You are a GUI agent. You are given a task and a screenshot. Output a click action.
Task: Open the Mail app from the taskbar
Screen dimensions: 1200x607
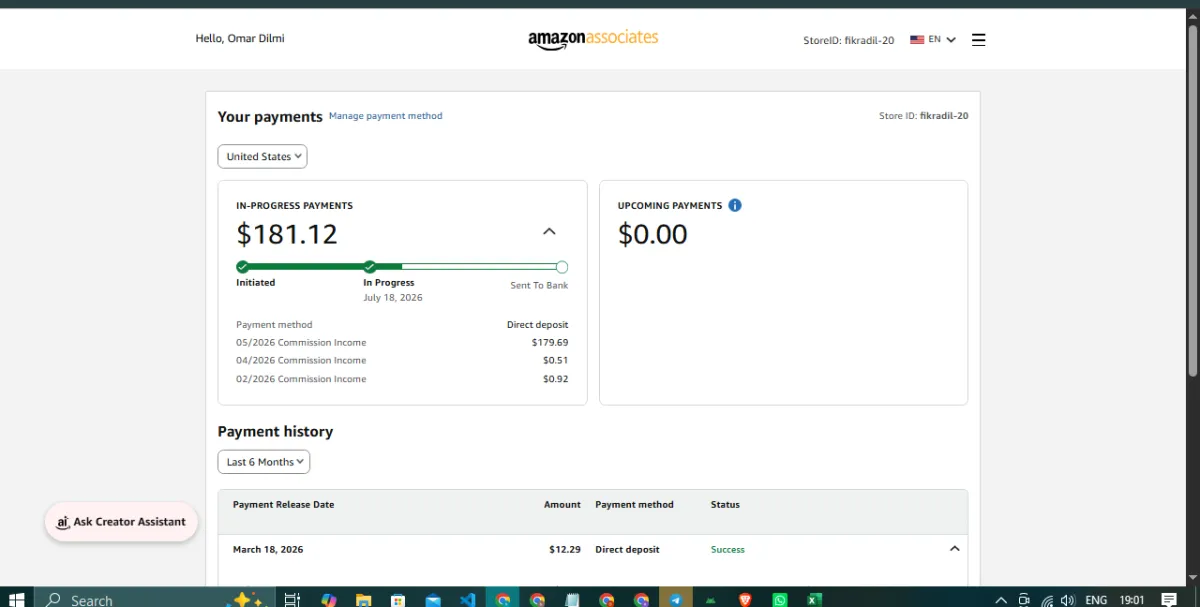point(433,599)
